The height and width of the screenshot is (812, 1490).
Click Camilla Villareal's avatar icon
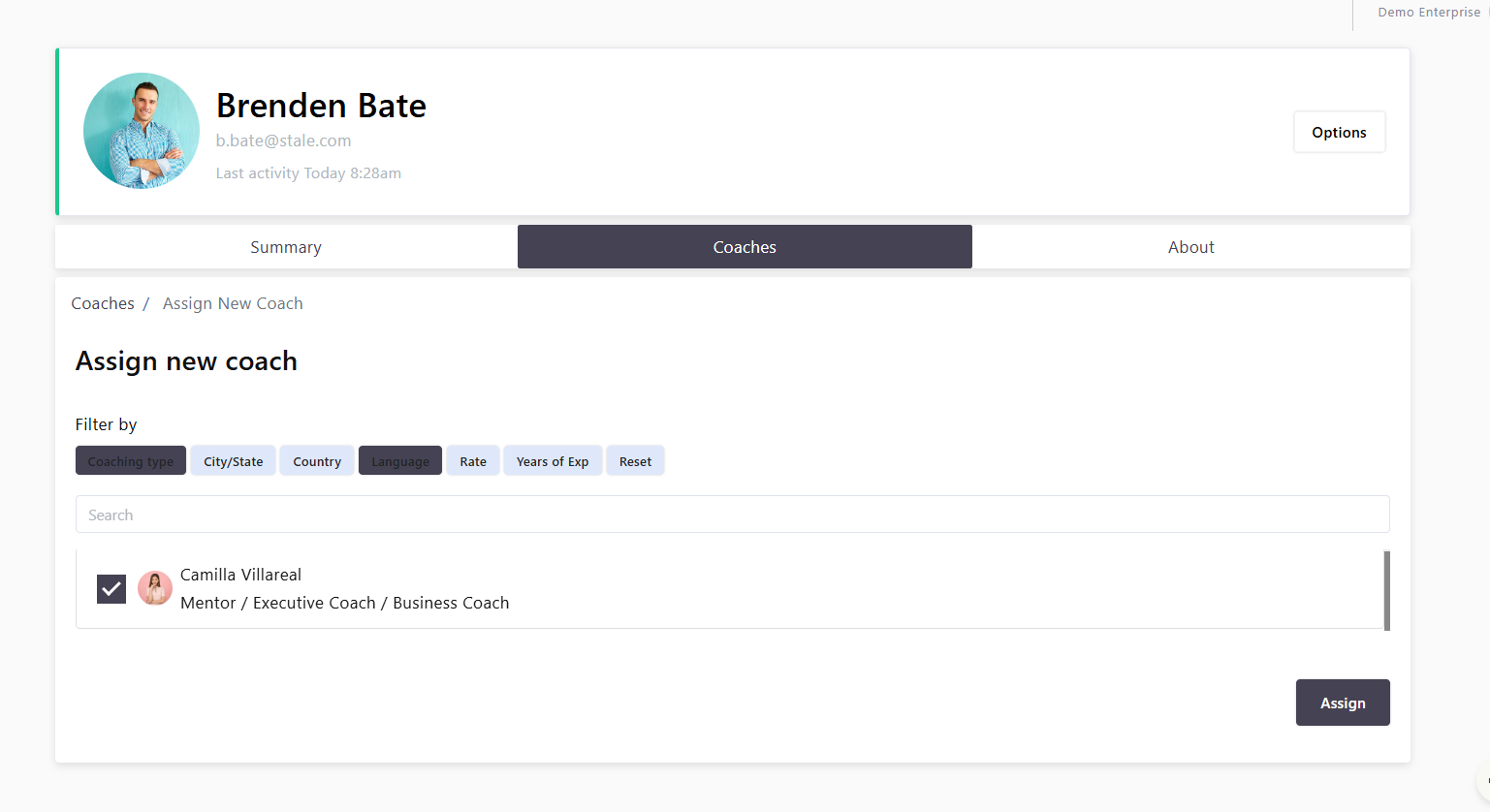(x=155, y=588)
